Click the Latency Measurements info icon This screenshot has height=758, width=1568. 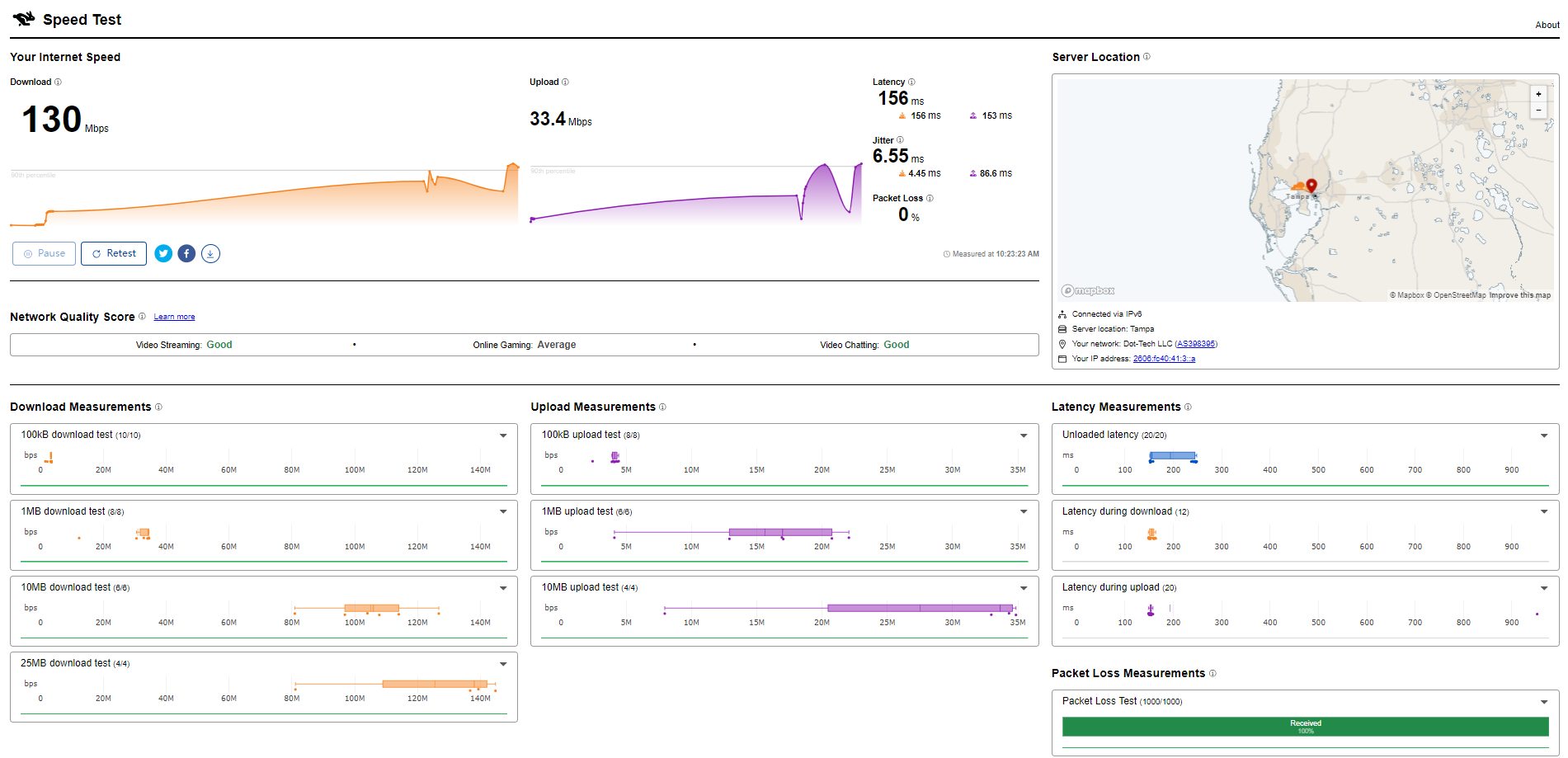point(1188,407)
